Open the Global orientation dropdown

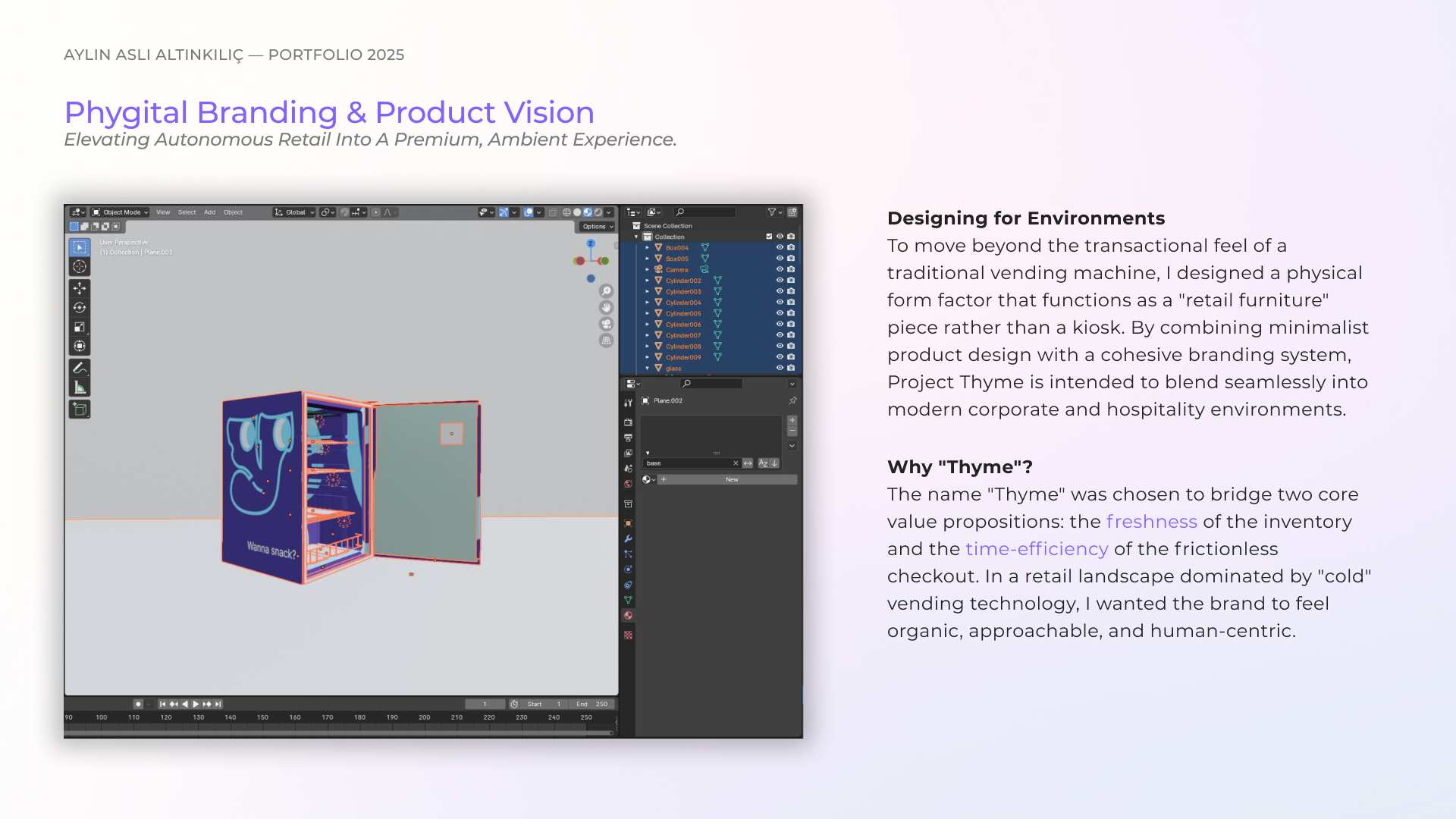pos(294,212)
